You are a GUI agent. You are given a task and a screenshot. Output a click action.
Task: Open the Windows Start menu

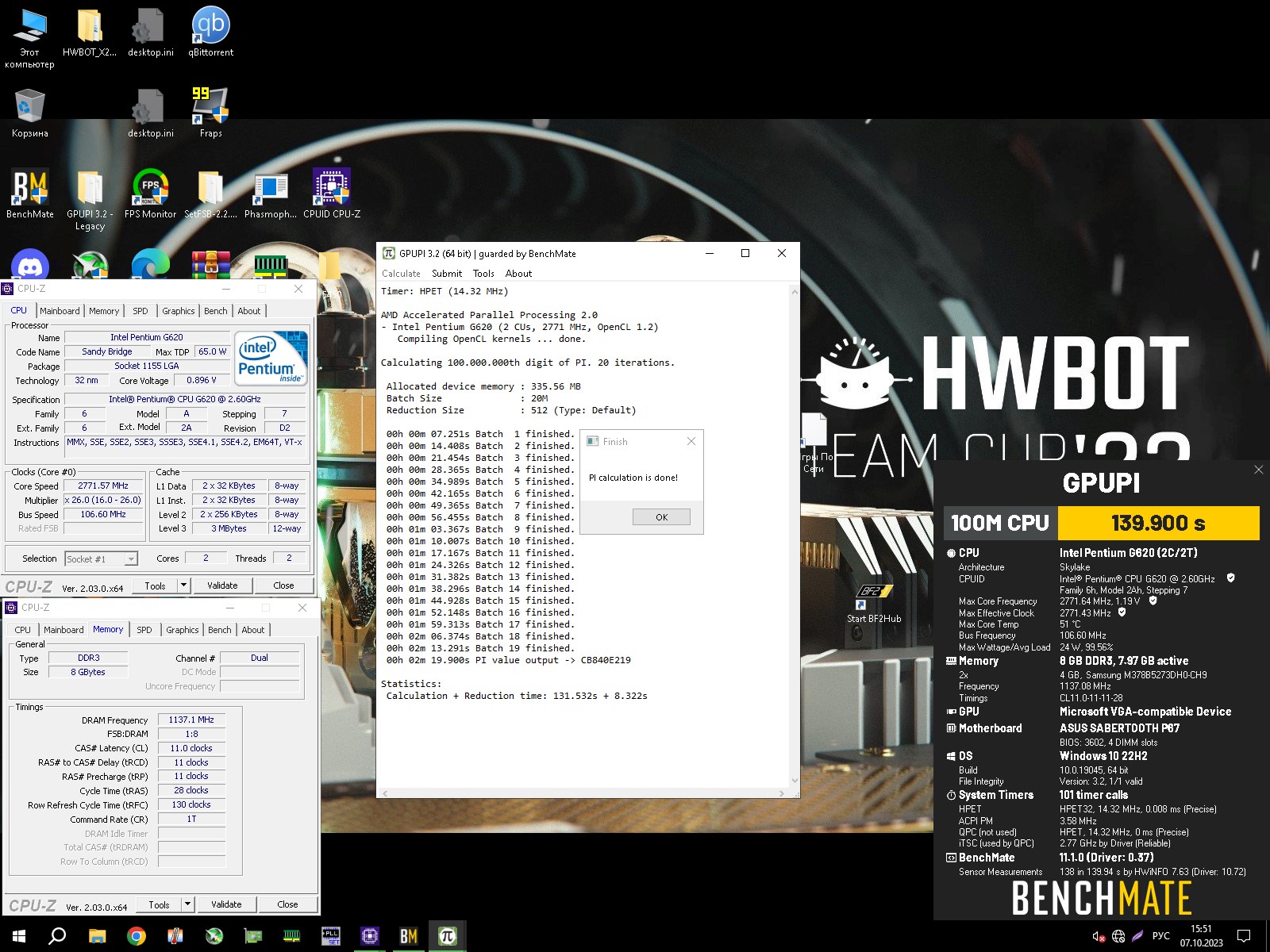coord(19,936)
